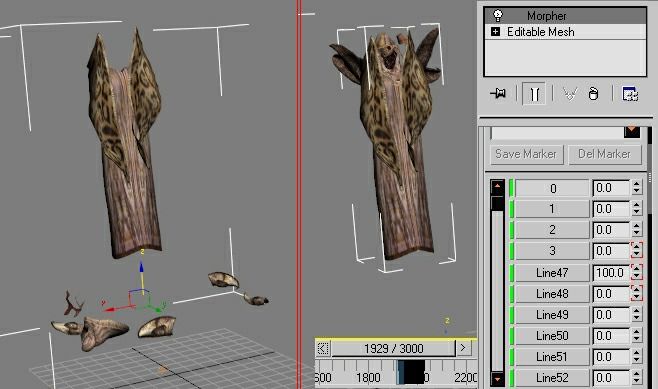Click Line47 spinner arrows
This screenshot has width=658, height=389.
pos(637,273)
